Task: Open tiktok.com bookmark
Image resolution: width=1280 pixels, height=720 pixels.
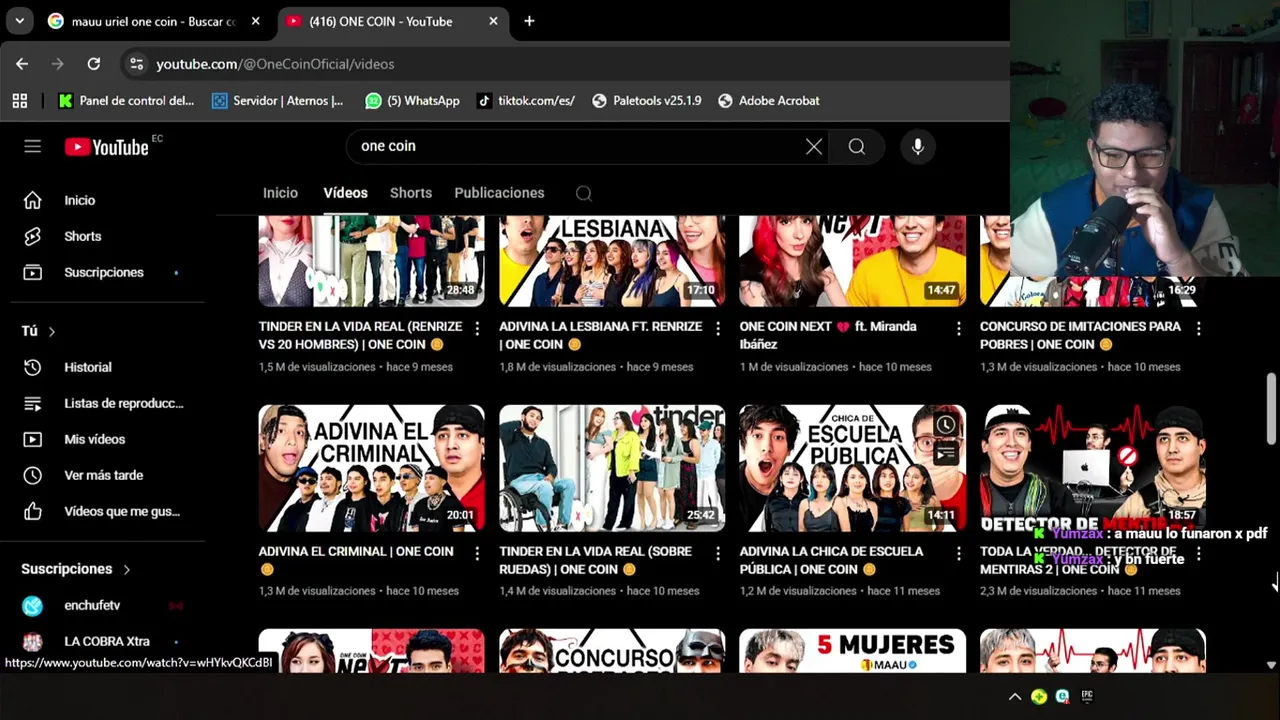Action: coord(526,100)
